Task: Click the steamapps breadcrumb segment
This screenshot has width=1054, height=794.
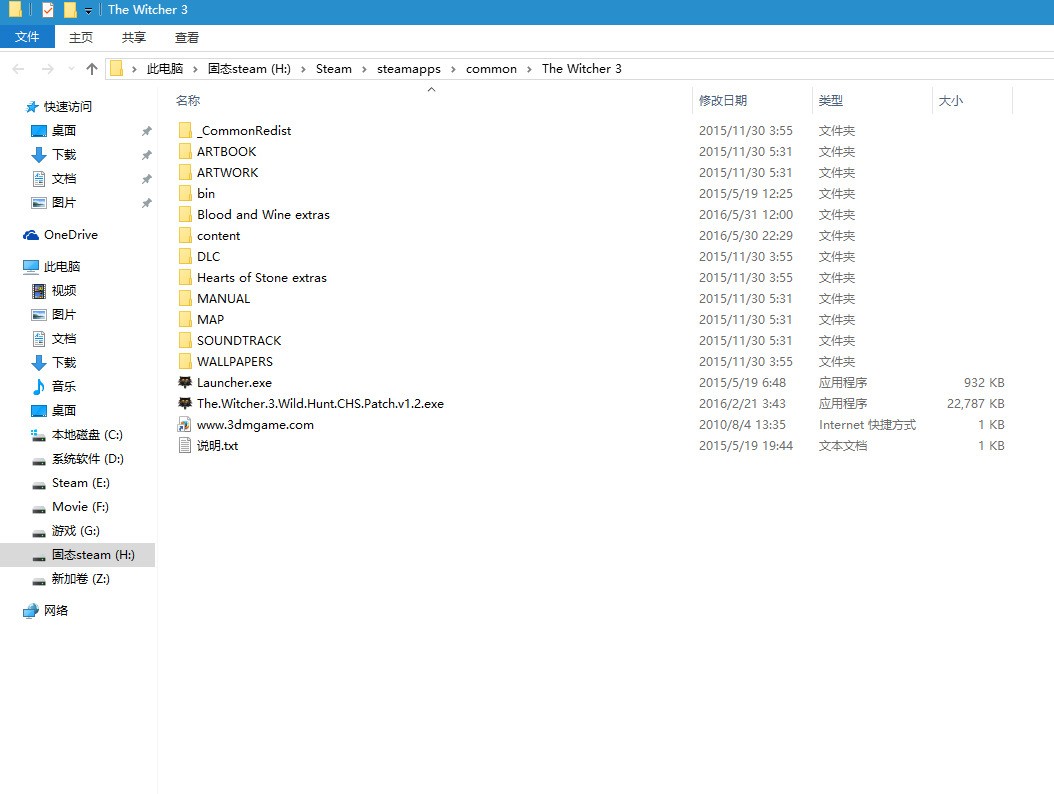Action: (x=409, y=69)
